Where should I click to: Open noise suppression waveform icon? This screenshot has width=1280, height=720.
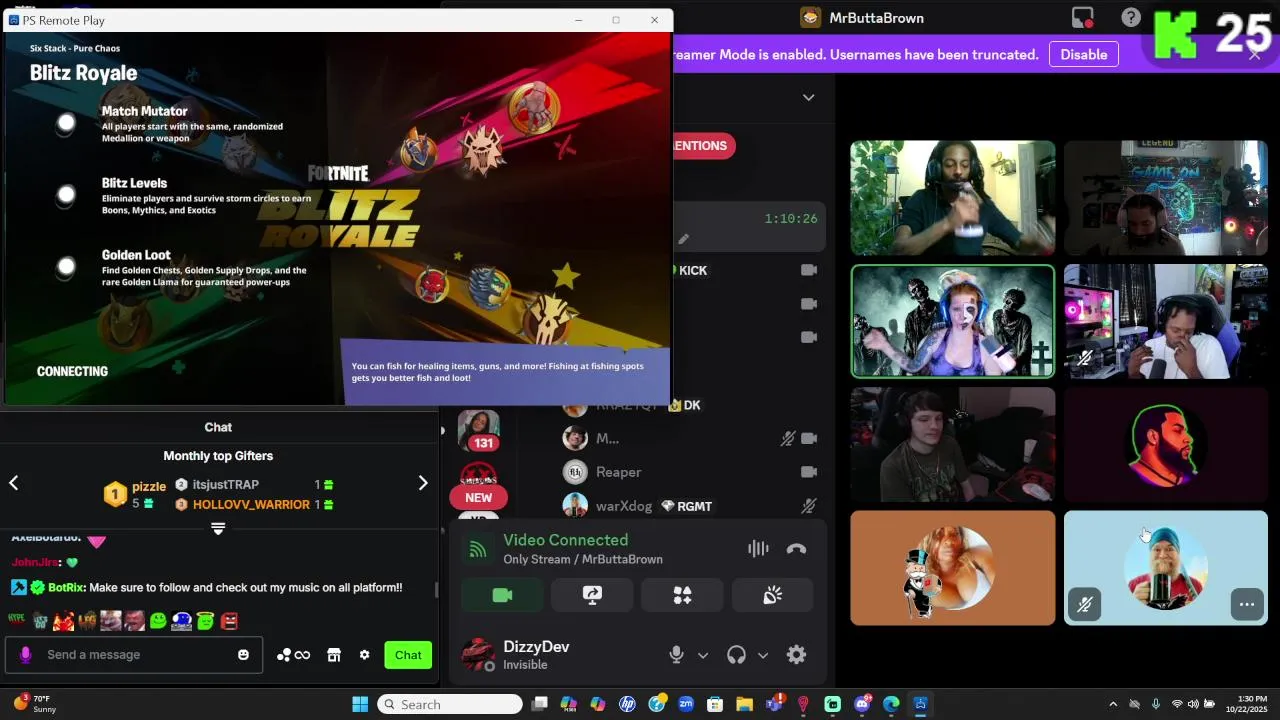click(x=758, y=548)
